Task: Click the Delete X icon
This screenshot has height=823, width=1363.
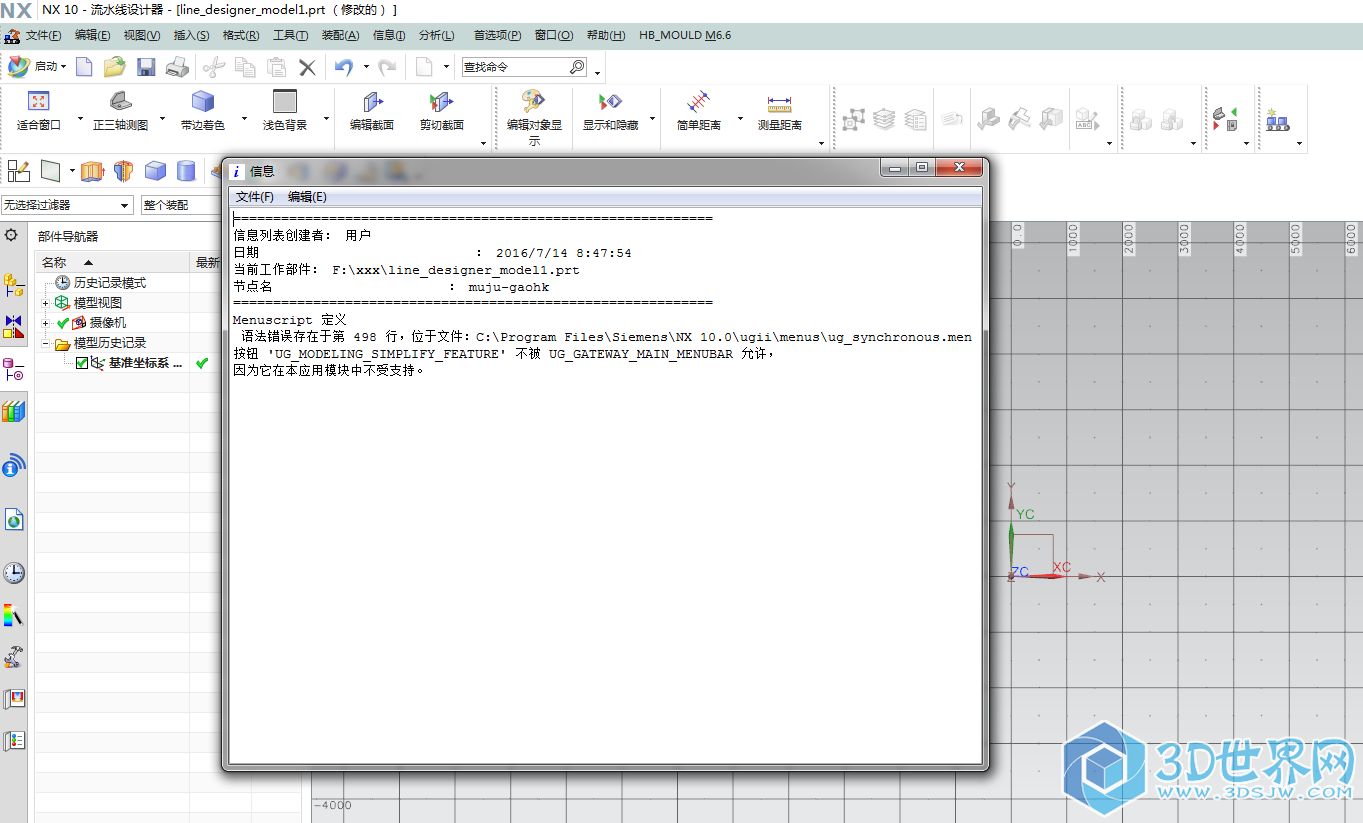Action: point(307,67)
